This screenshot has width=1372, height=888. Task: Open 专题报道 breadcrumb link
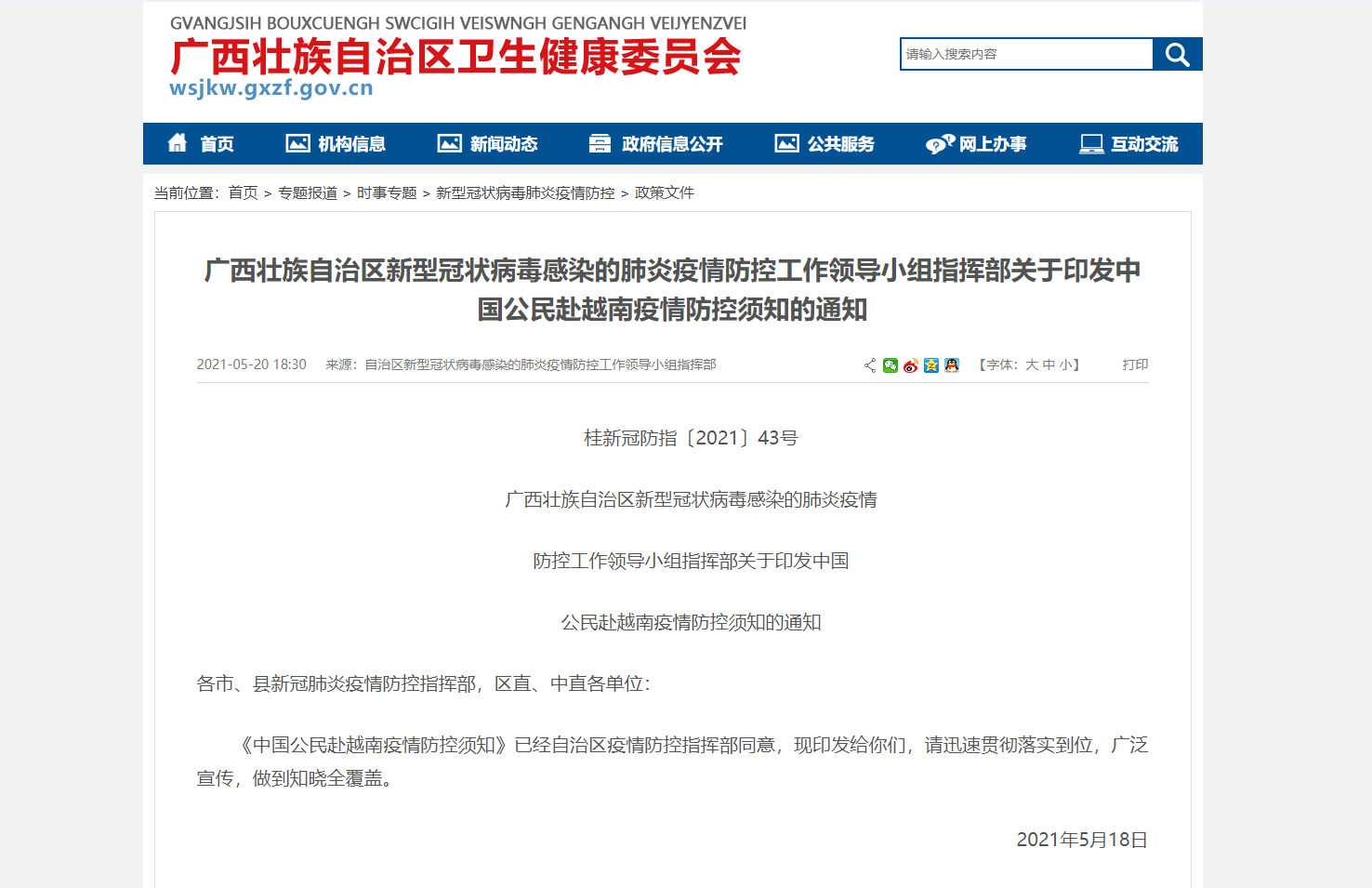click(x=308, y=193)
